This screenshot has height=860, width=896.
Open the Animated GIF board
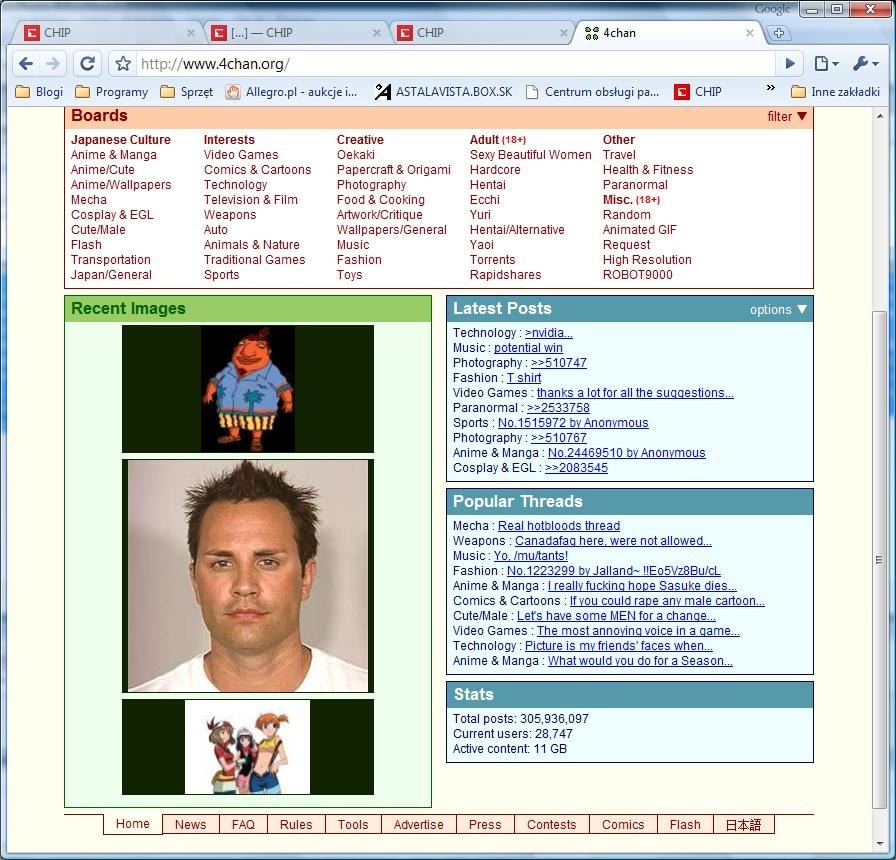(639, 230)
